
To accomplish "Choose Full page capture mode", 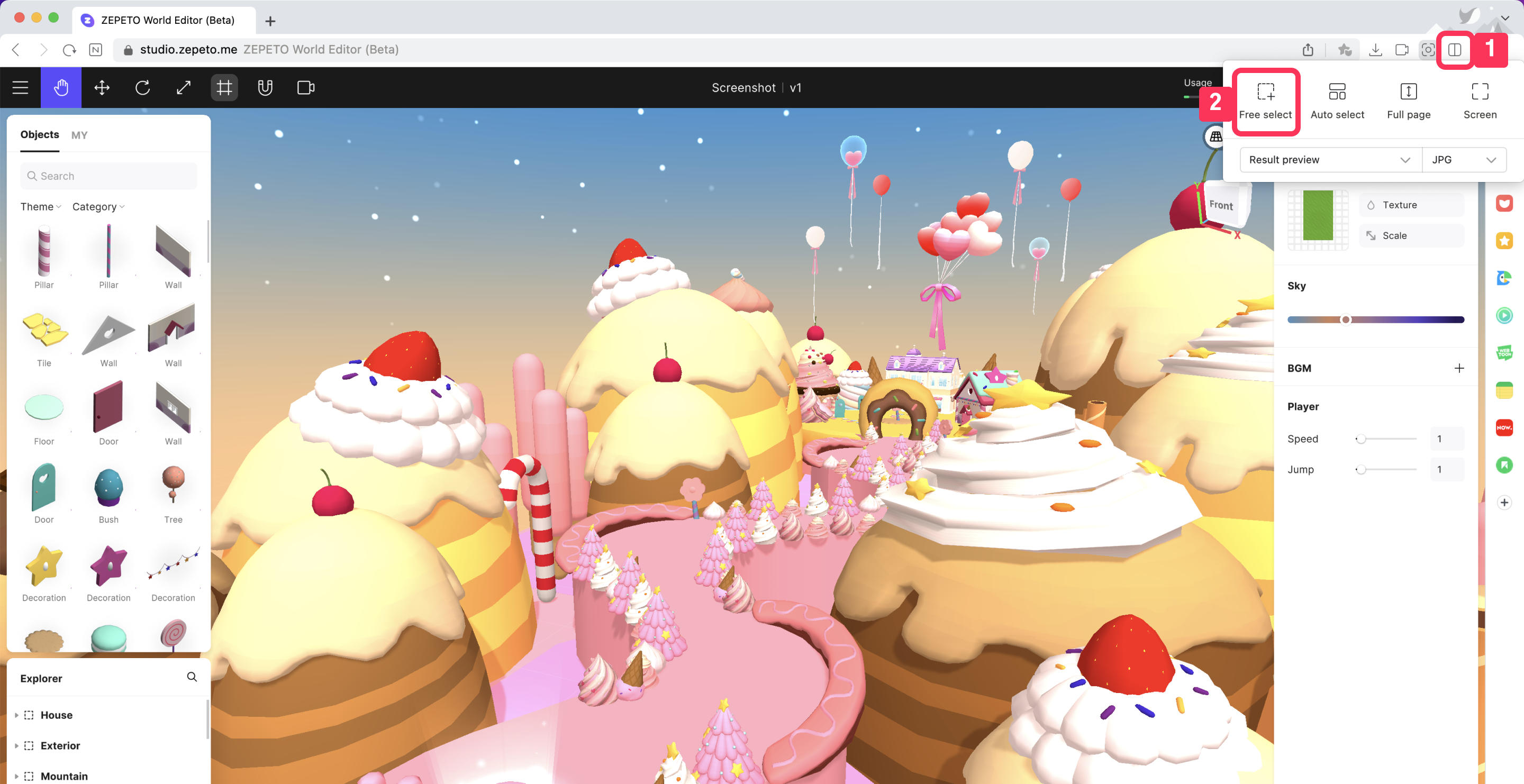I will pyautogui.click(x=1408, y=101).
